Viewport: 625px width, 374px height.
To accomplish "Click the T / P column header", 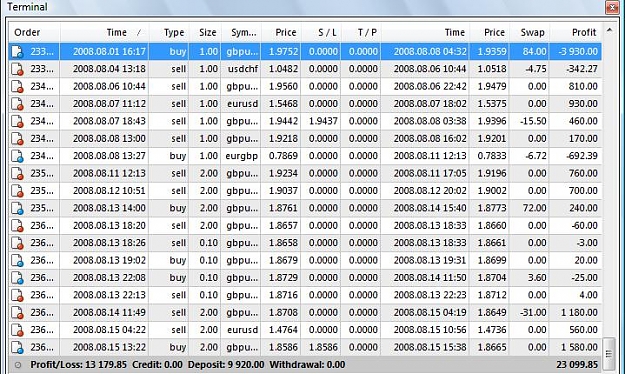I will point(361,32).
